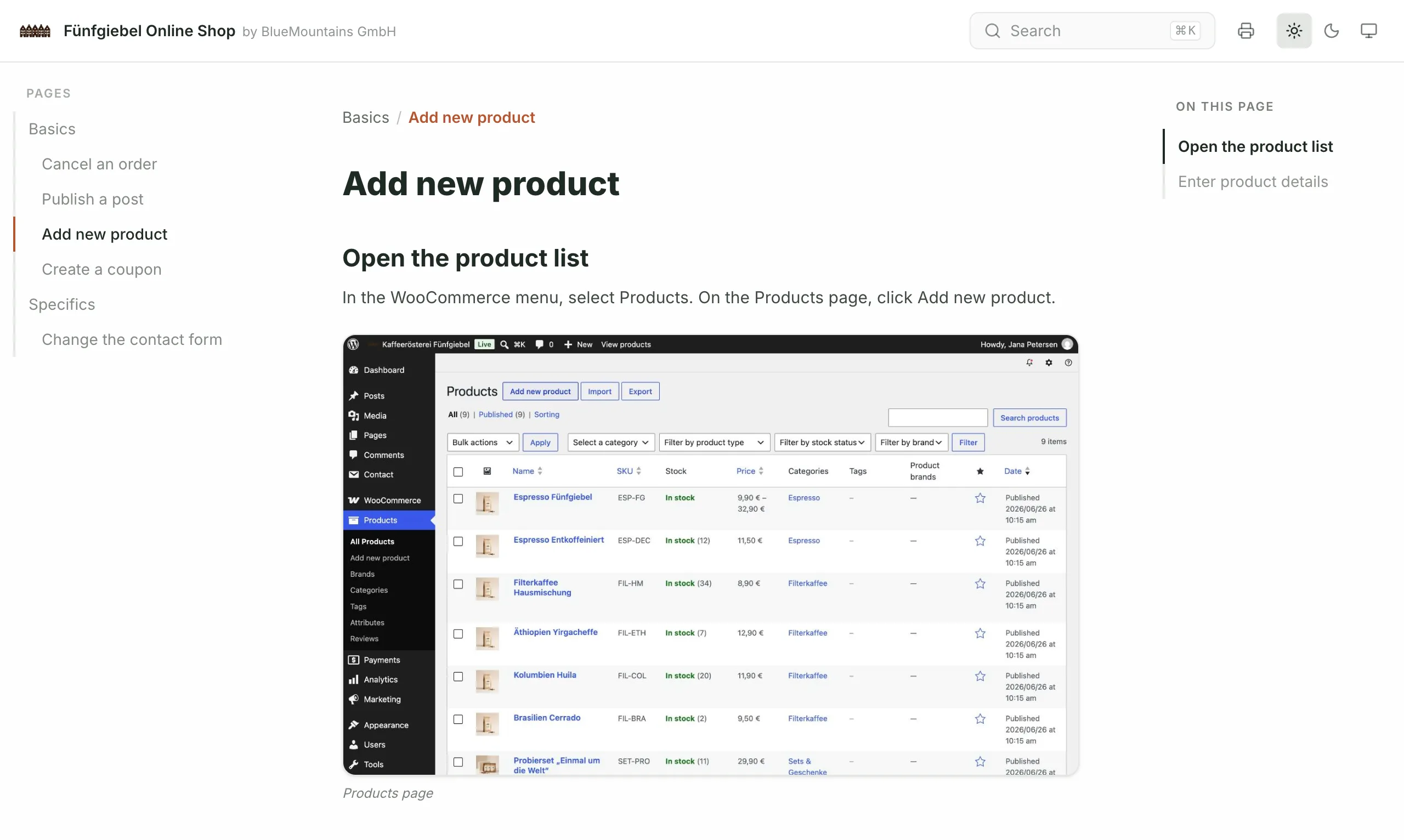Click the WooCommerce logo icon in sidebar
Image resolution: width=1404 pixels, height=840 pixels.
coord(354,501)
